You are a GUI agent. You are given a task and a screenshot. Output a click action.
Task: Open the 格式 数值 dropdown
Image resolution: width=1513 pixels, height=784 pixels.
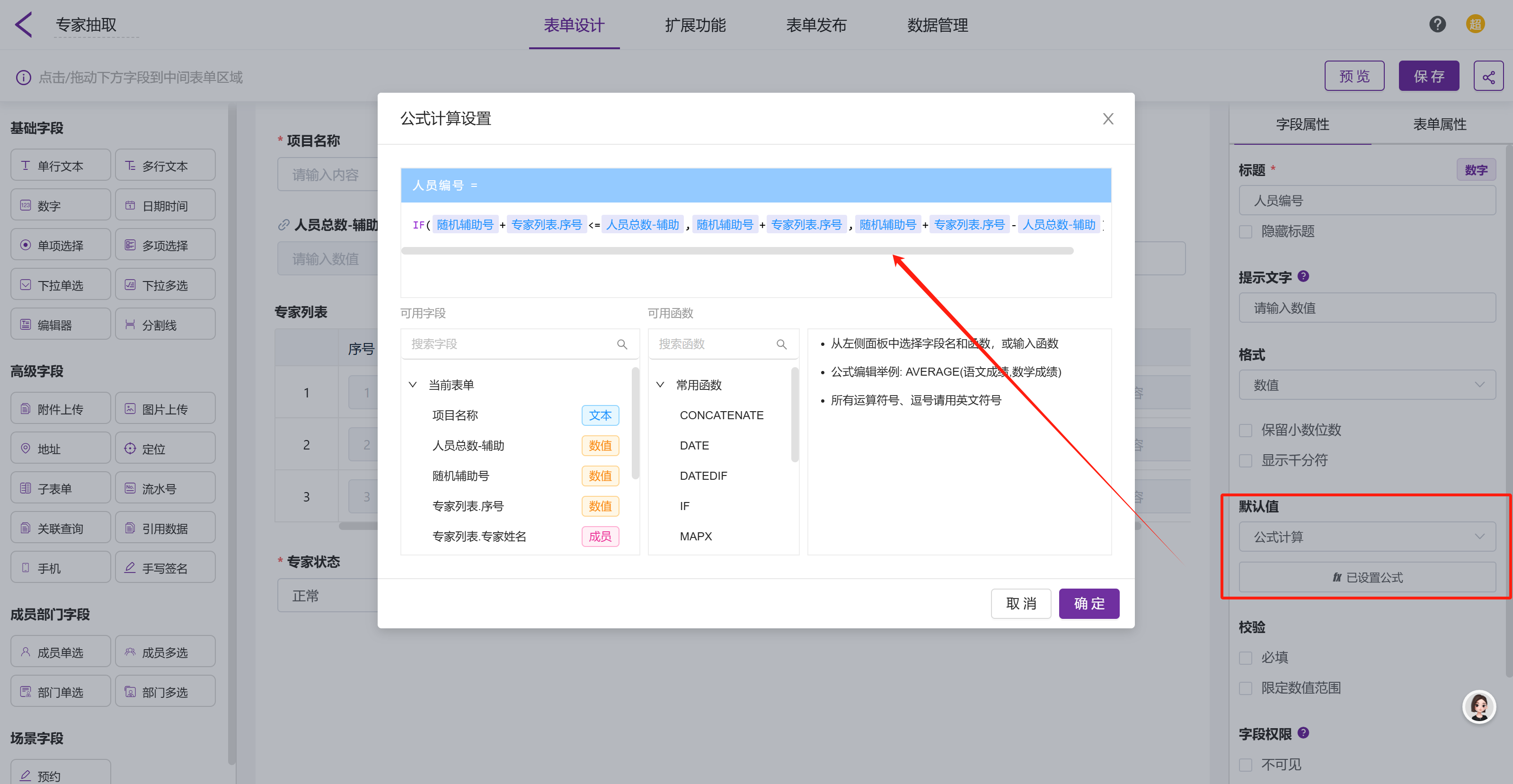(1367, 385)
